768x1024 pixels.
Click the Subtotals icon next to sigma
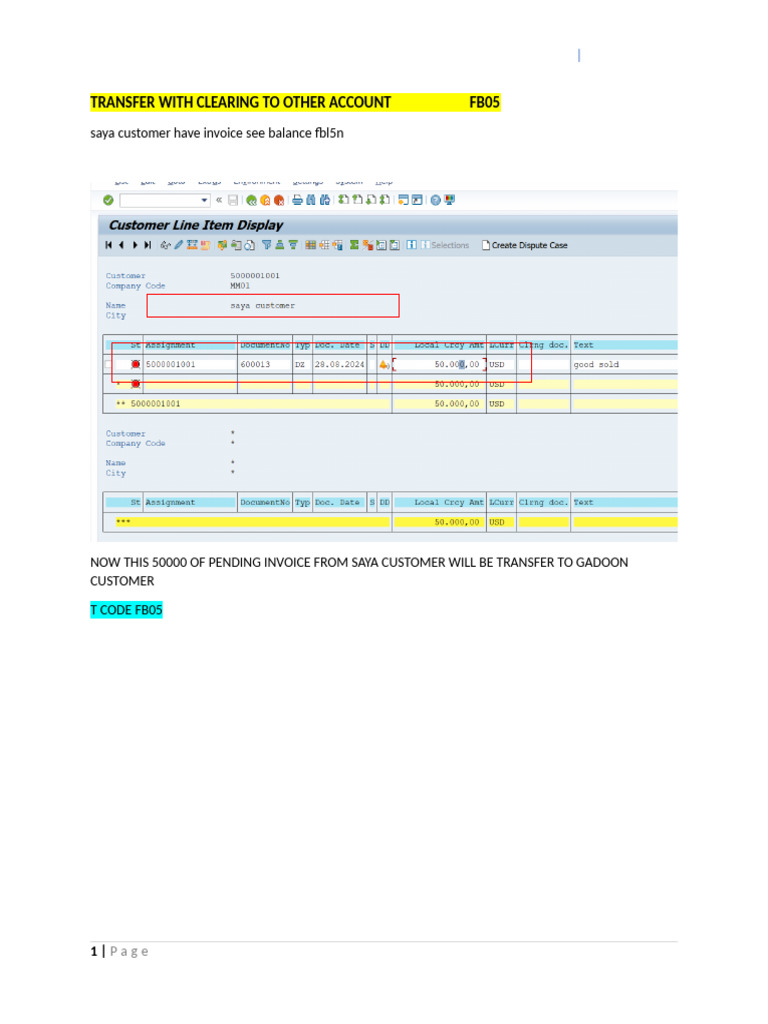coord(368,245)
